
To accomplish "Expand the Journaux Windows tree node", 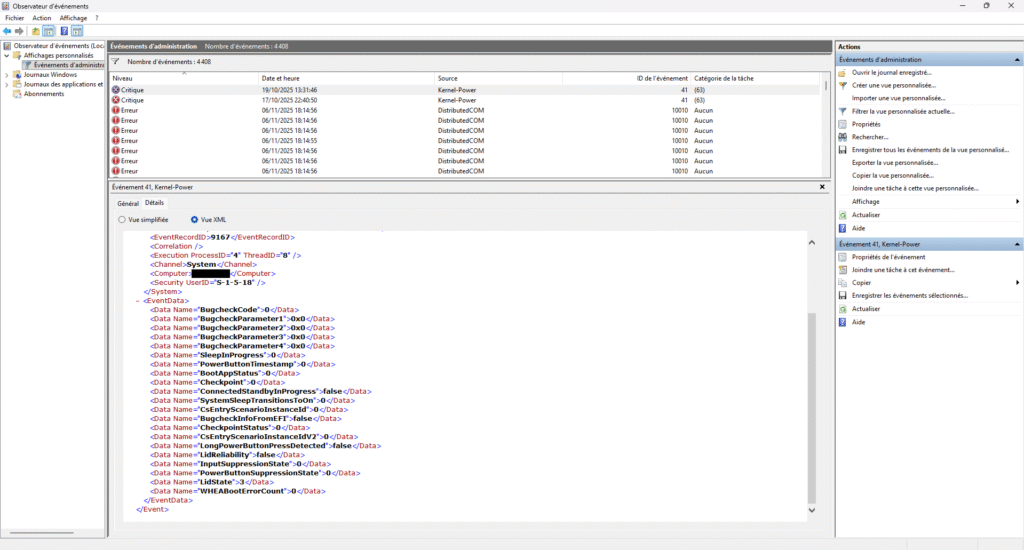I will [6, 75].
